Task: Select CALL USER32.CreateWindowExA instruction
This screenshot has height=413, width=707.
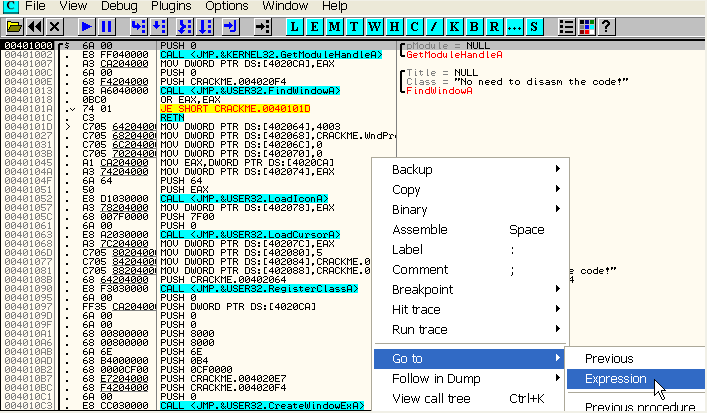Action: pyautogui.click(x=262, y=405)
